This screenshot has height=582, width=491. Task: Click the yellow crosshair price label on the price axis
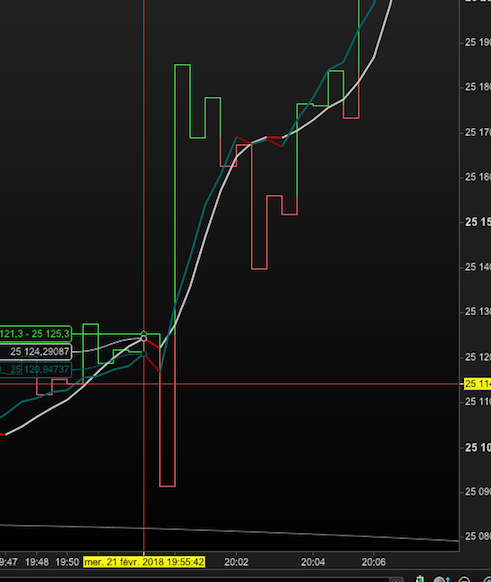tap(478, 383)
